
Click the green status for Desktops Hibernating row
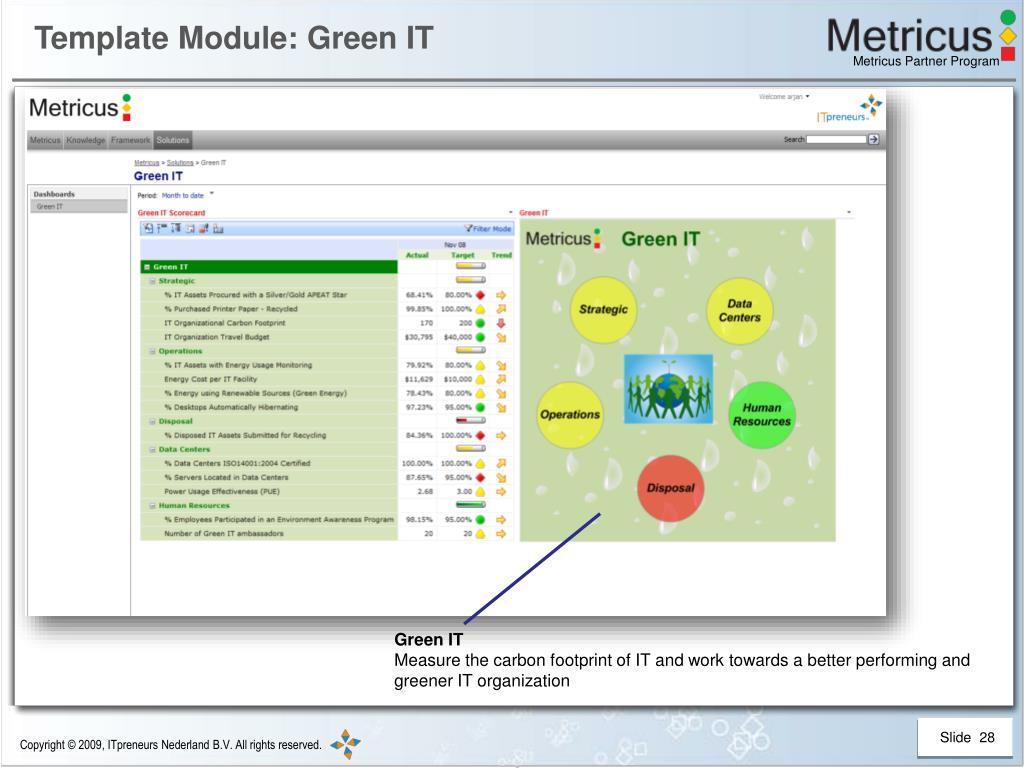coord(480,408)
